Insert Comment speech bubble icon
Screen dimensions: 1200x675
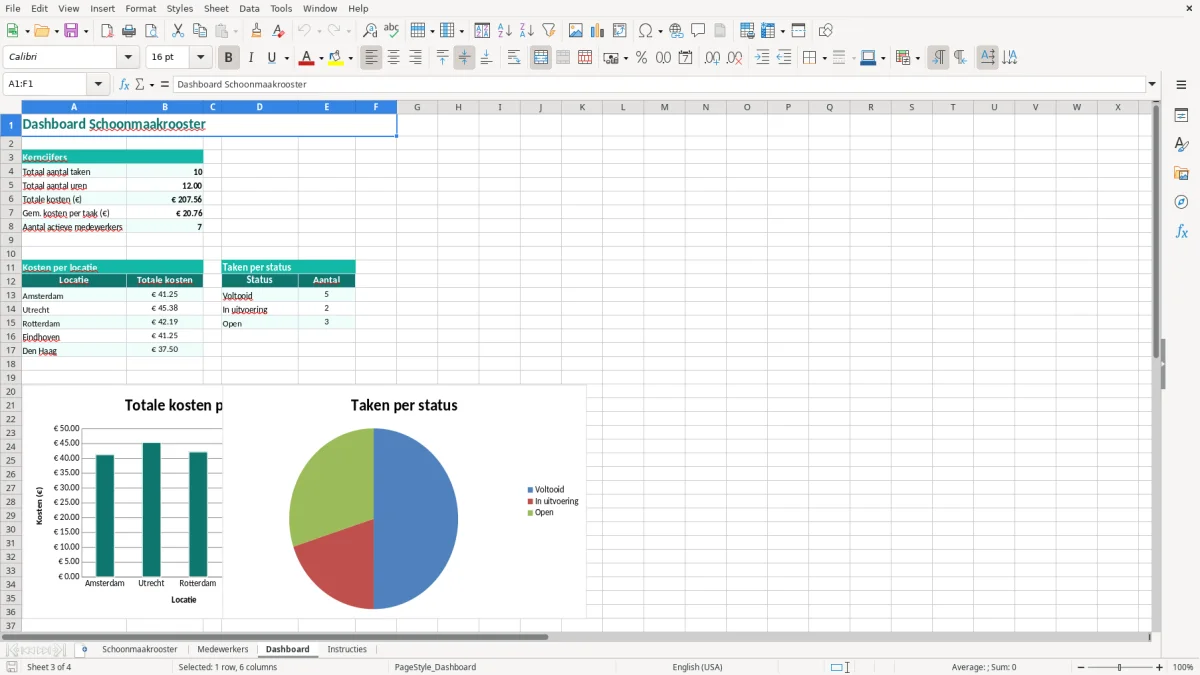698,31
